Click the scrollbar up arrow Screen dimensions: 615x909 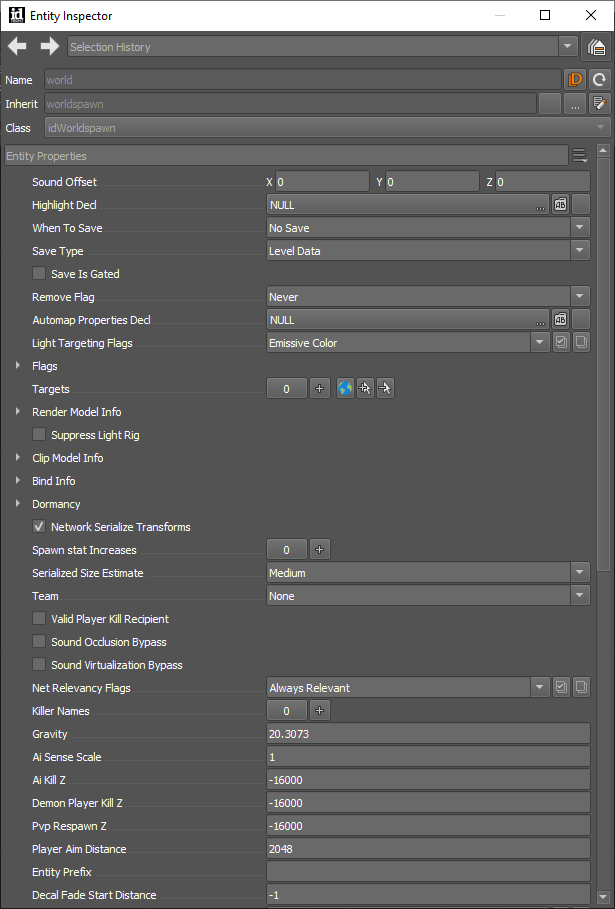603,150
